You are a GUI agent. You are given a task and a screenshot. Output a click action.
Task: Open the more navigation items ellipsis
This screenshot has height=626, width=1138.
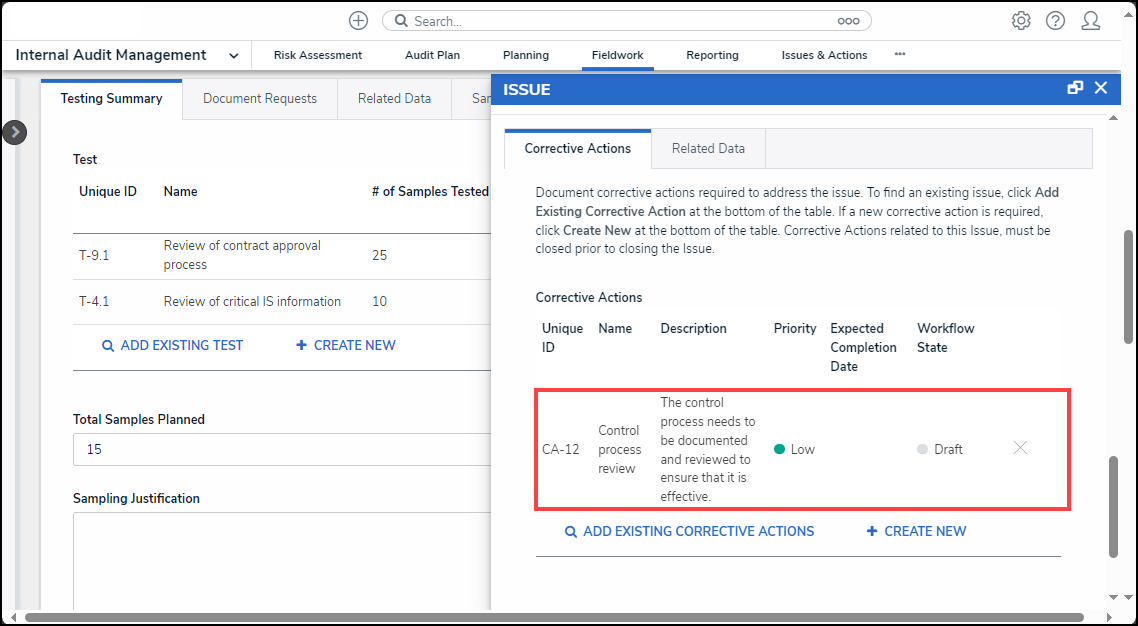pyautogui.click(x=900, y=55)
